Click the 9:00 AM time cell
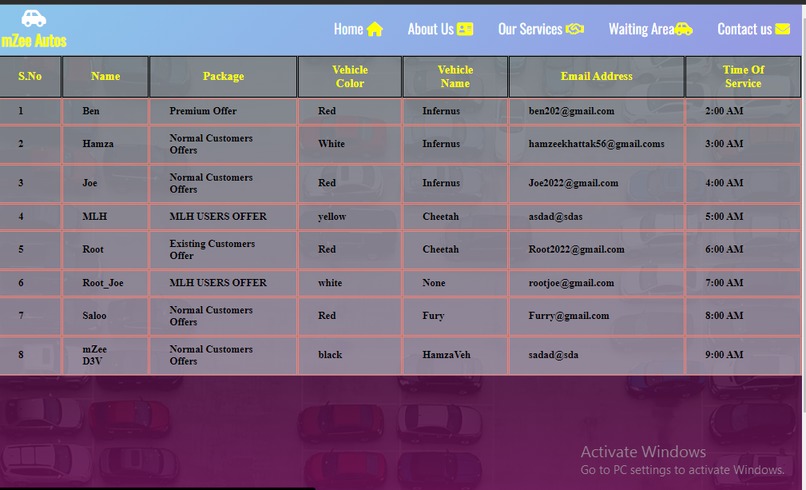 click(743, 355)
